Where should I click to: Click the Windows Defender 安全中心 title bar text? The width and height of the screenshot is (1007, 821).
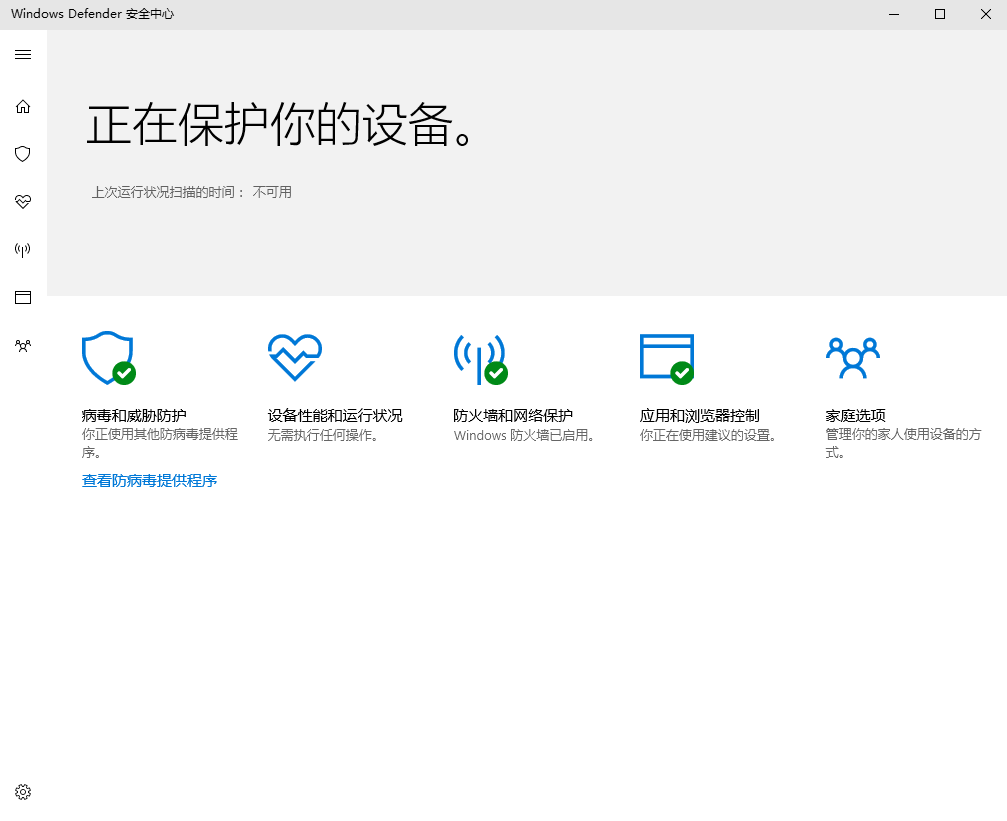pyautogui.click(x=93, y=14)
